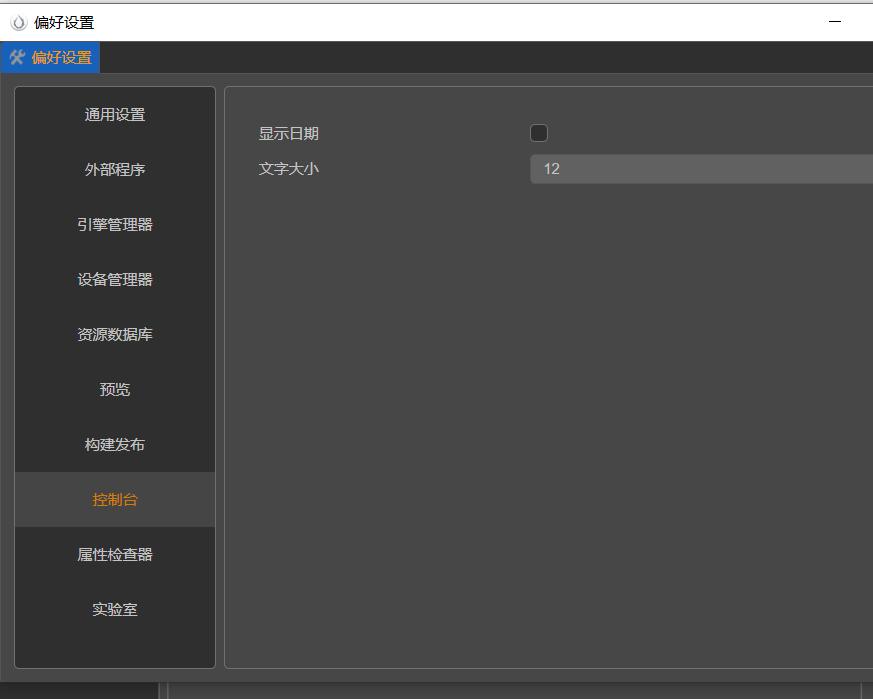Click the 偏好设置 window title

[63, 21]
